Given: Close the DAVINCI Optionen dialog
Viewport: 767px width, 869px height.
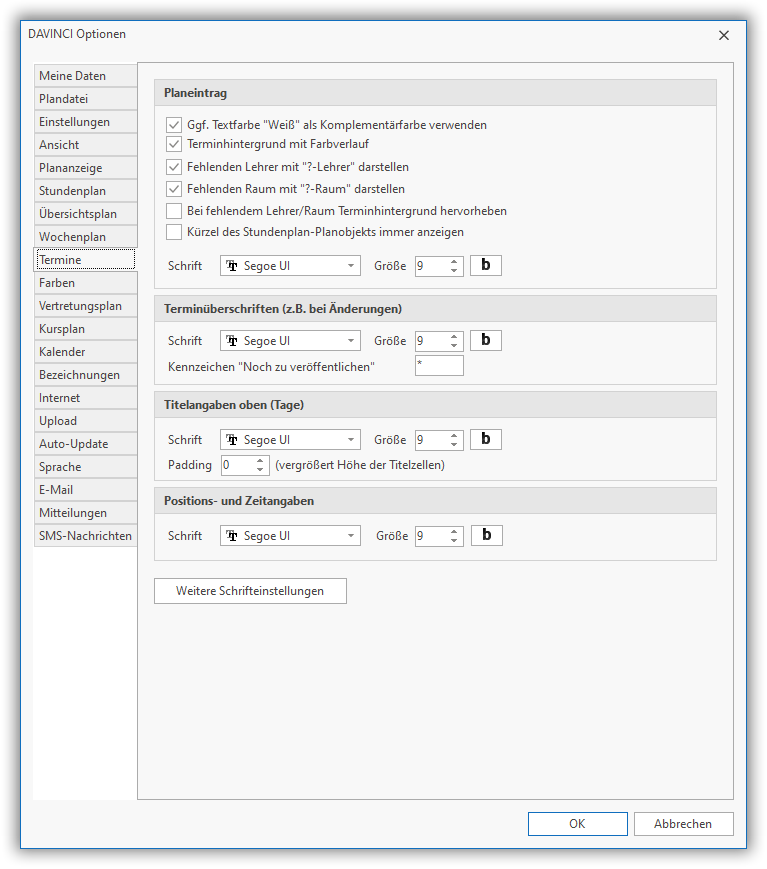Looking at the screenshot, I should pos(724,35).
